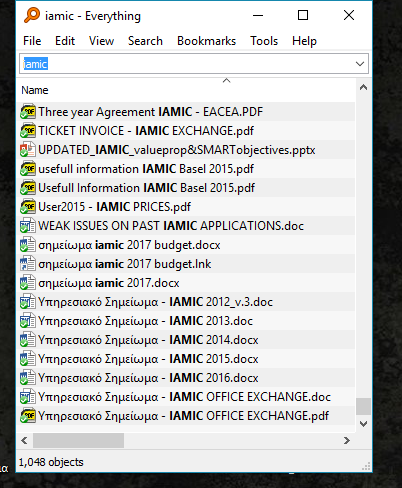Click PDF icon of User2015 IAMIC PRICES
The image size is (402, 488).
pos(28,207)
